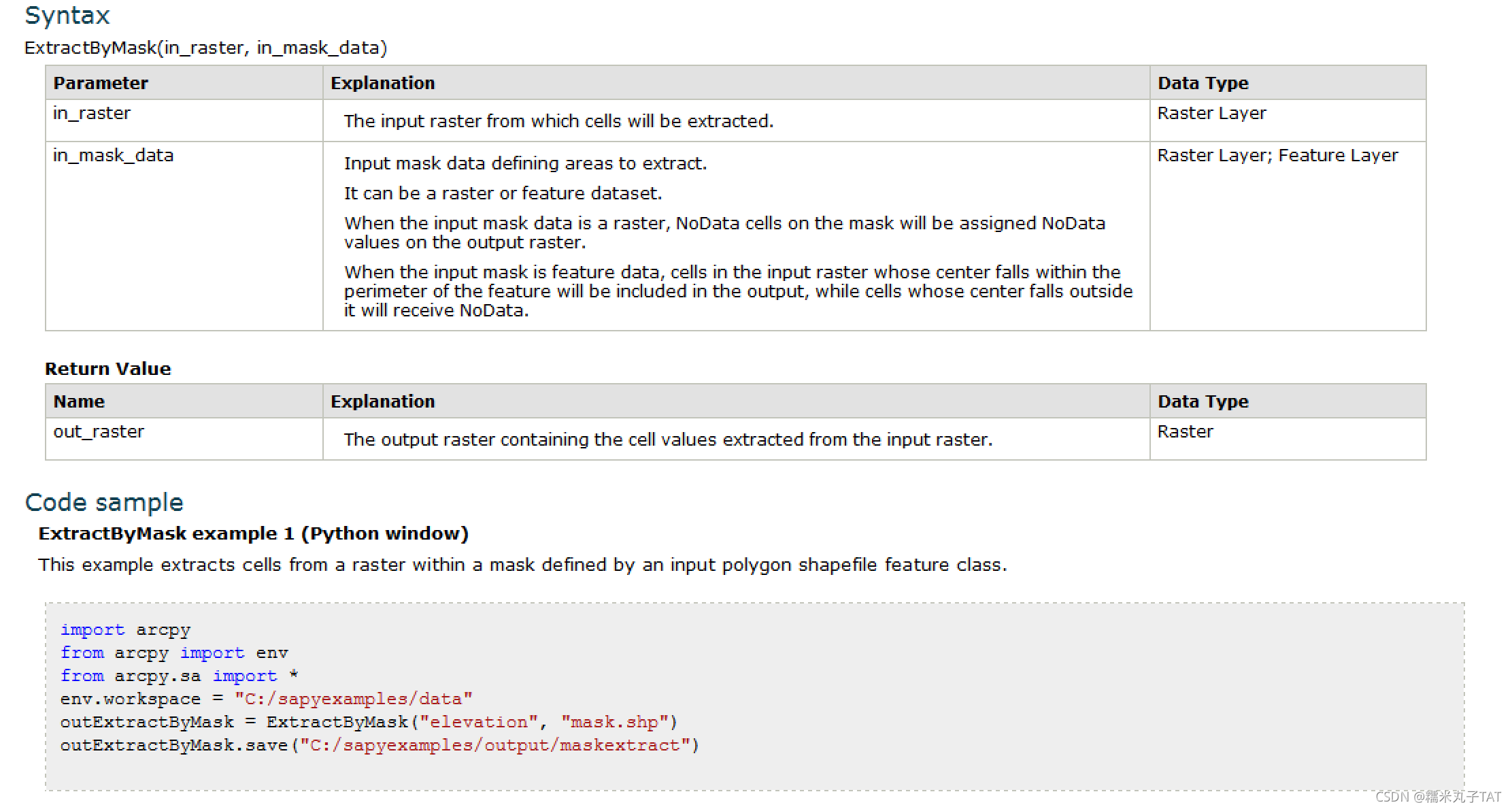The width and height of the screenshot is (1512, 809).
Task: Click the 'from arcpy.sa import *' line
Action: point(179,676)
